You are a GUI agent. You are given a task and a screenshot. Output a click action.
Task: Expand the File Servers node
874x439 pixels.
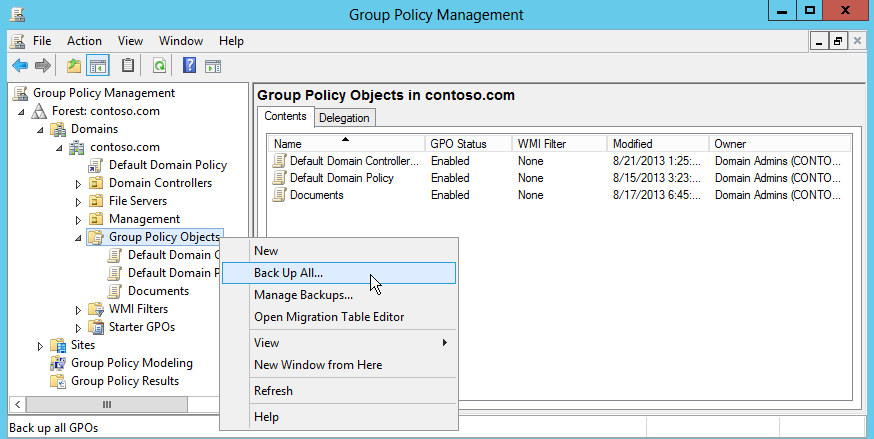click(78, 202)
